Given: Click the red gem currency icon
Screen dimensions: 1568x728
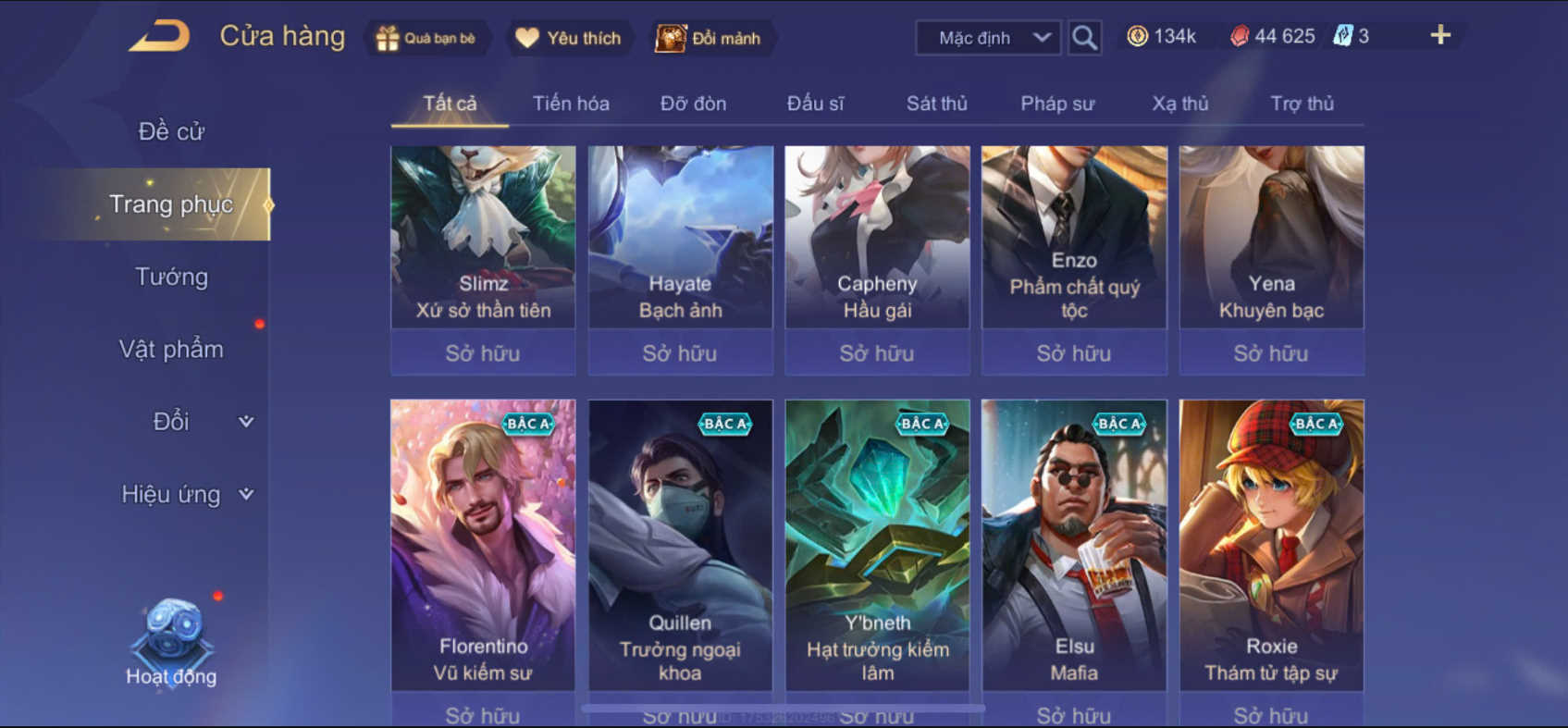Looking at the screenshot, I should [x=1240, y=36].
